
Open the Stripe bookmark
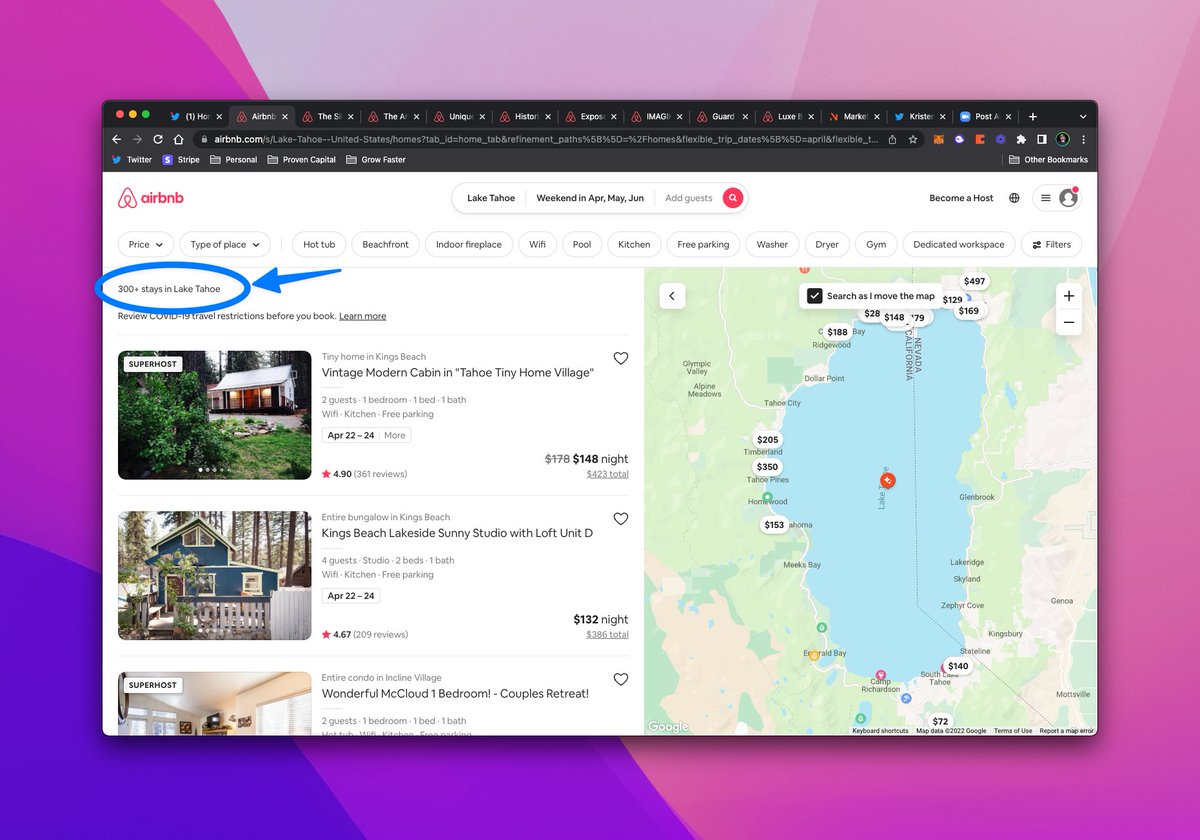181,160
